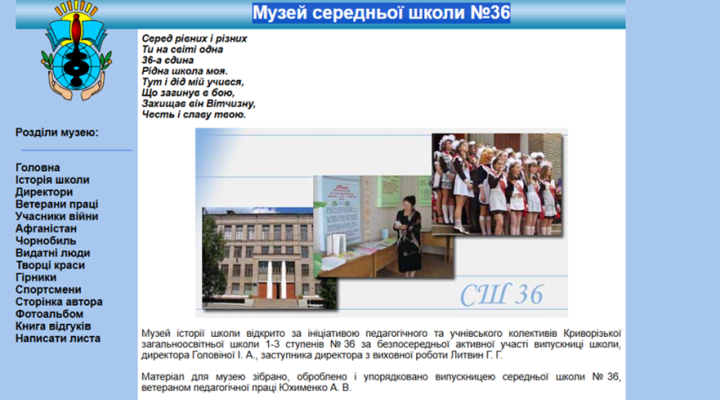This screenshot has height=400, width=720.
Task: View the Фотоальбом gallery
Action: (x=49, y=313)
